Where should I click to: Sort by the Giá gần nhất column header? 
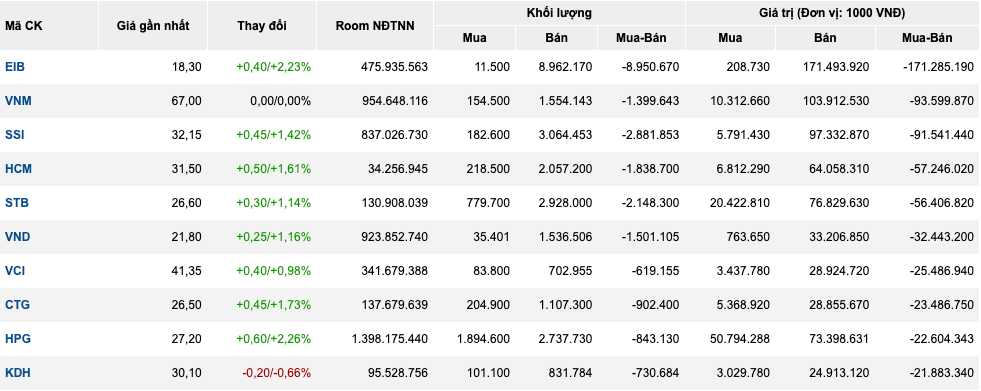point(153,26)
